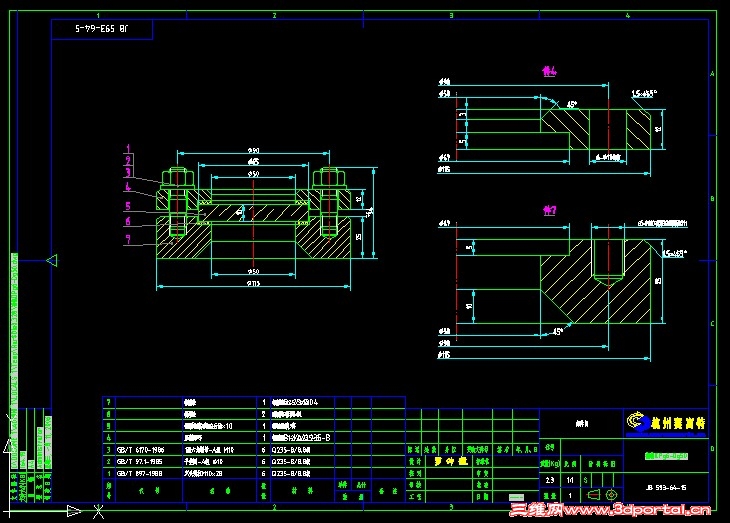Select the 45° angle label in upper detail
The height and width of the screenshot is (523, 730).
click(572, 105)
